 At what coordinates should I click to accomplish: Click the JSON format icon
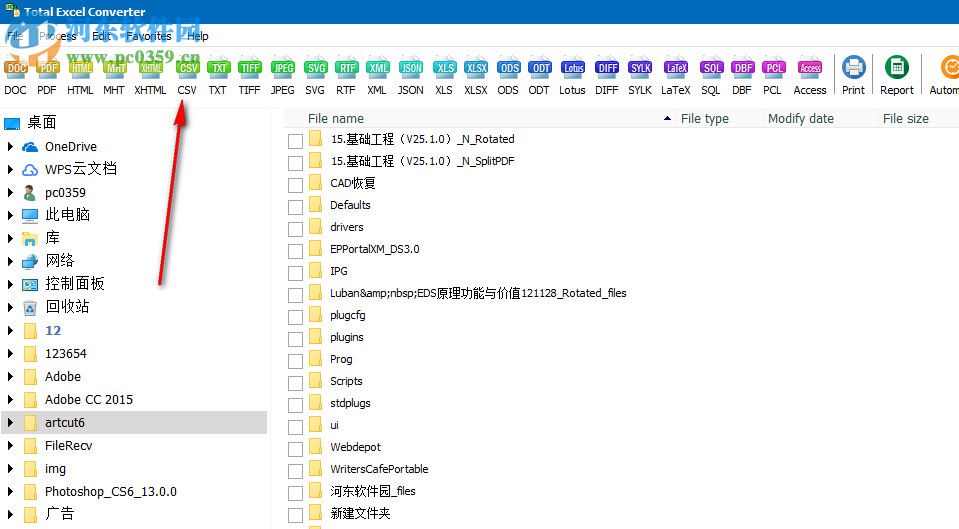tap(410, 68)
